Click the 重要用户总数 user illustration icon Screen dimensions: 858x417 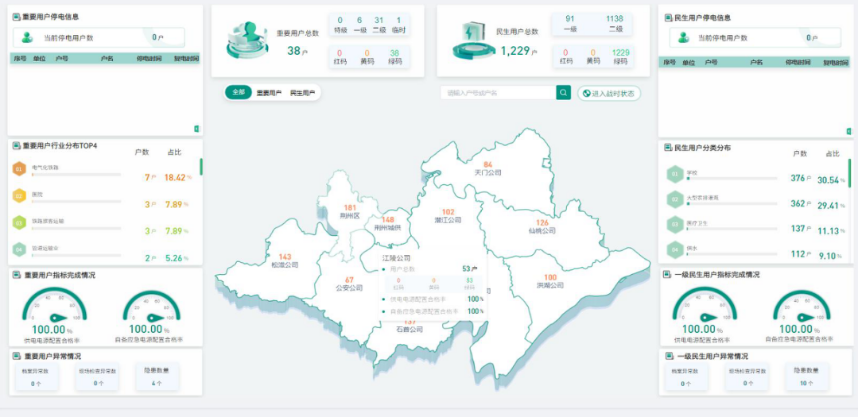tap(245, 41)
